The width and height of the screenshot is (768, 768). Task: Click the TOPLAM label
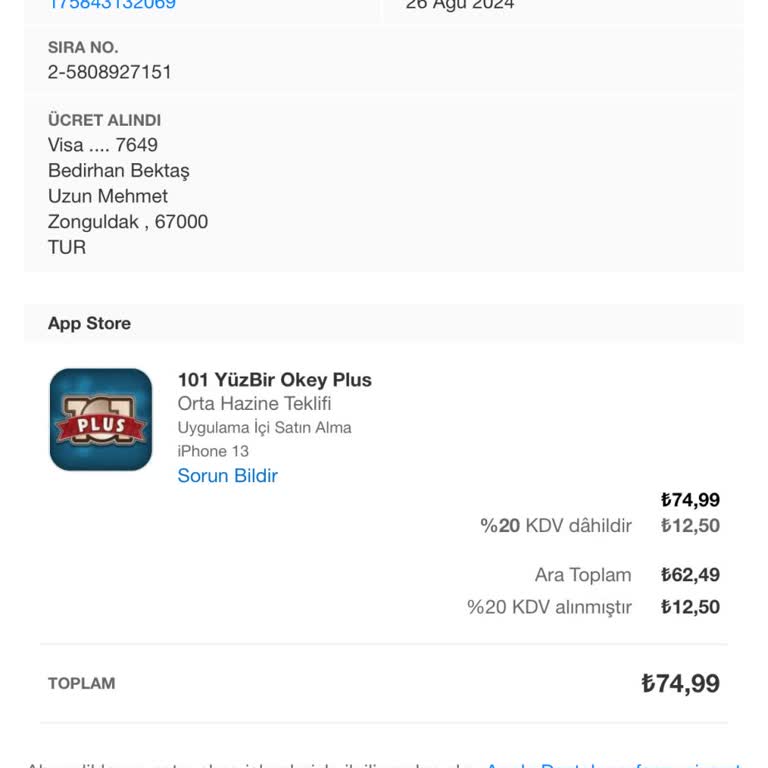tap(81, 684)
